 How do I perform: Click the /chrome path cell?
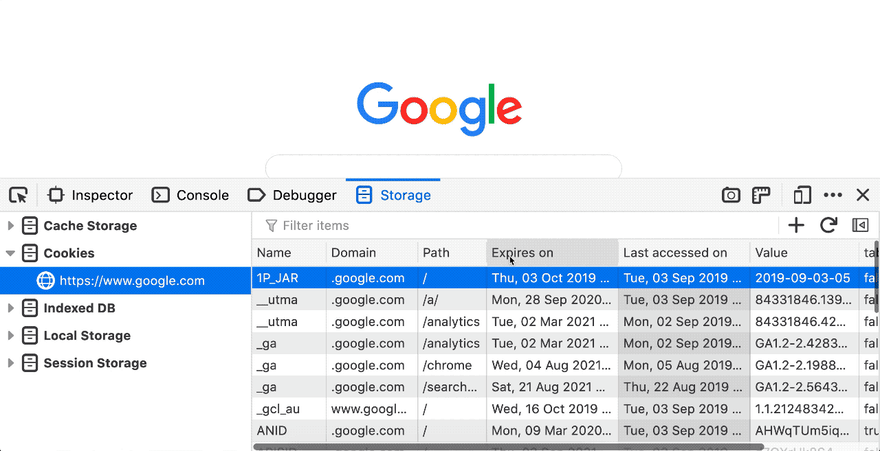452,365
